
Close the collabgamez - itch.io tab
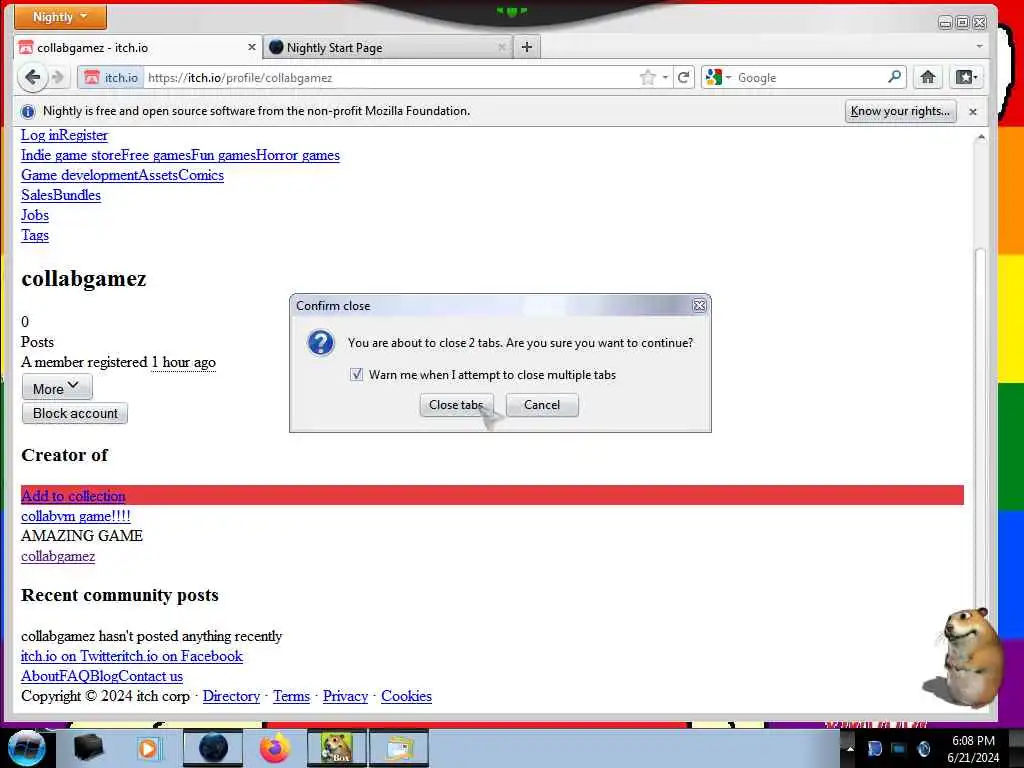tap(251, 47)
